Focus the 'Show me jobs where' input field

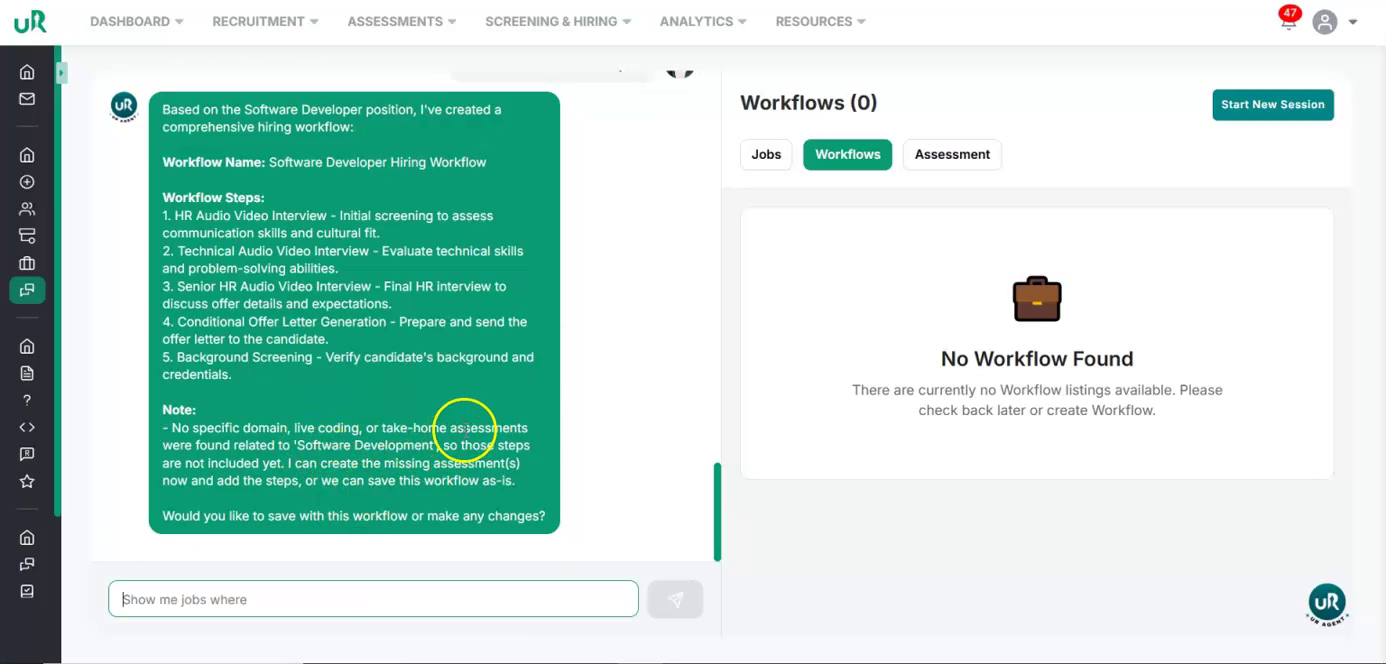click(373, 599)
